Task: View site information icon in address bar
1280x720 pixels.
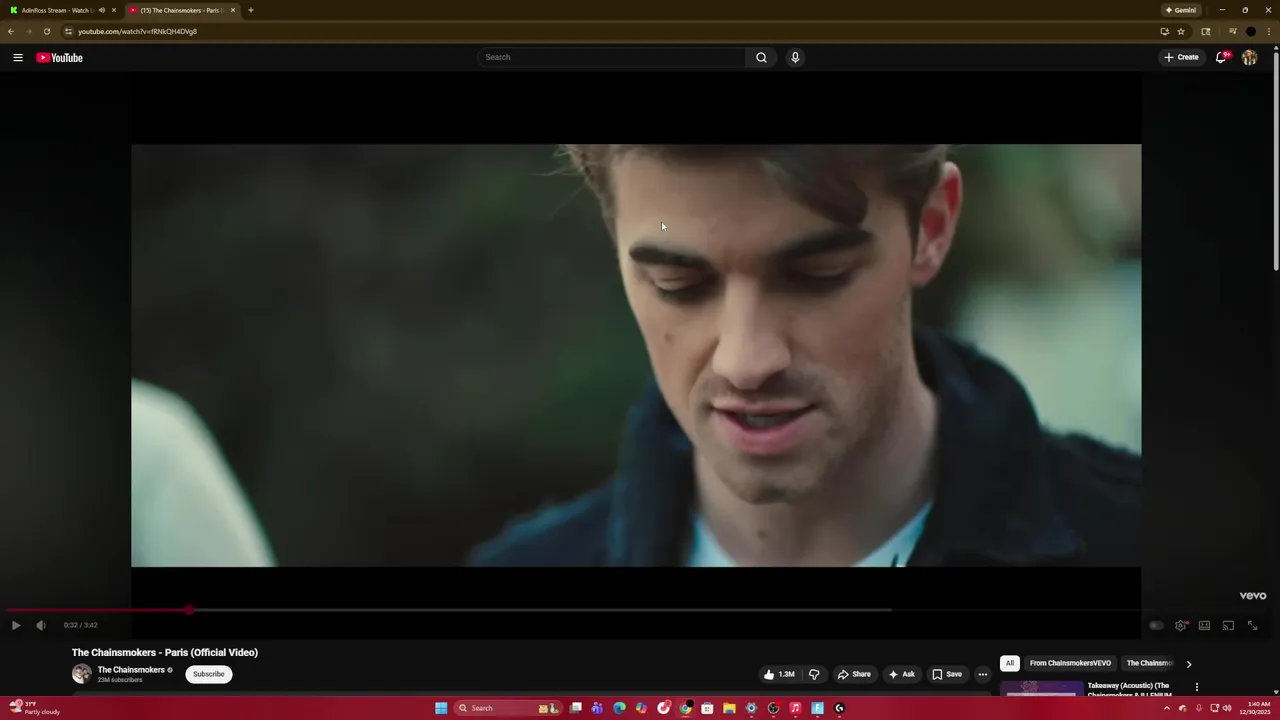Action: [x=69, y=31]
